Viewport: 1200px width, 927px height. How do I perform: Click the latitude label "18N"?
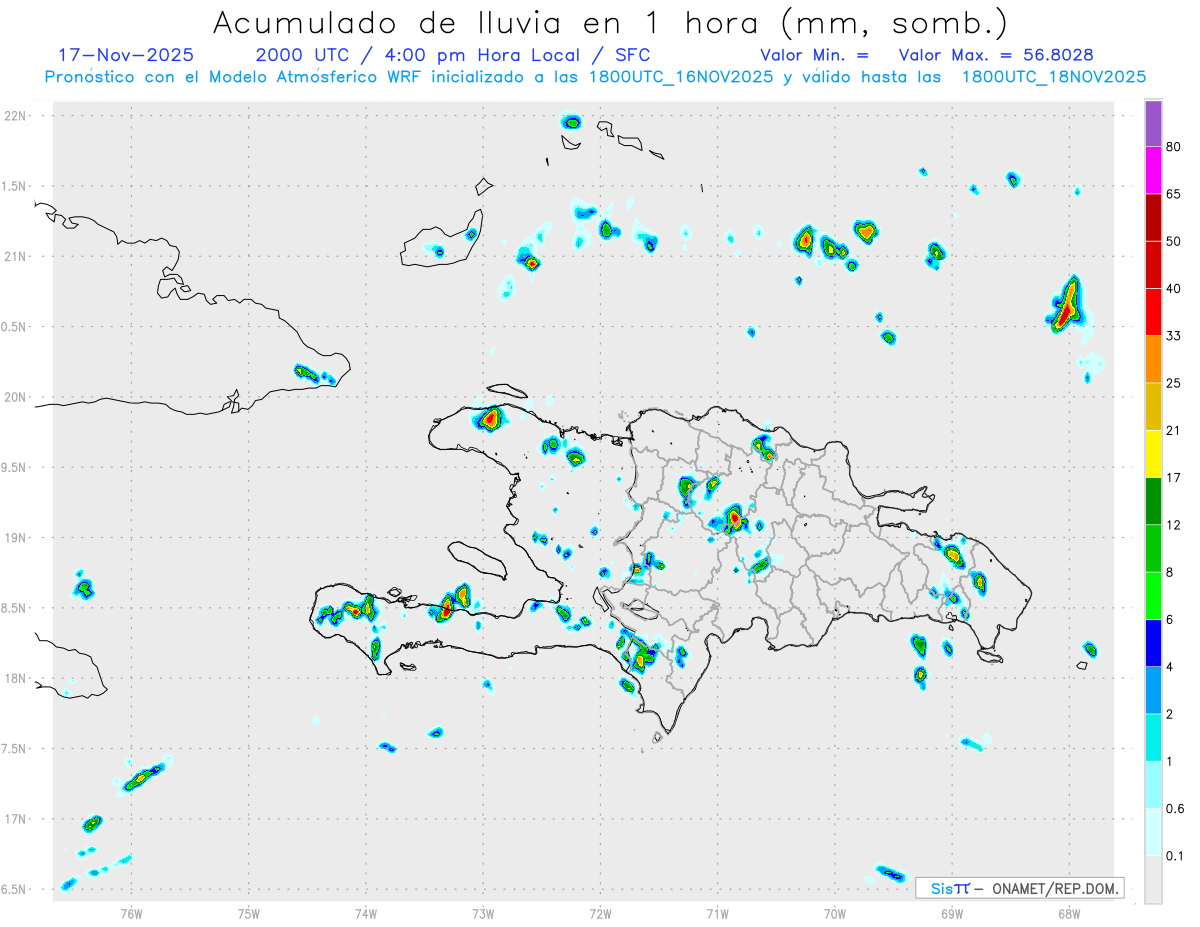coord(17,678)
